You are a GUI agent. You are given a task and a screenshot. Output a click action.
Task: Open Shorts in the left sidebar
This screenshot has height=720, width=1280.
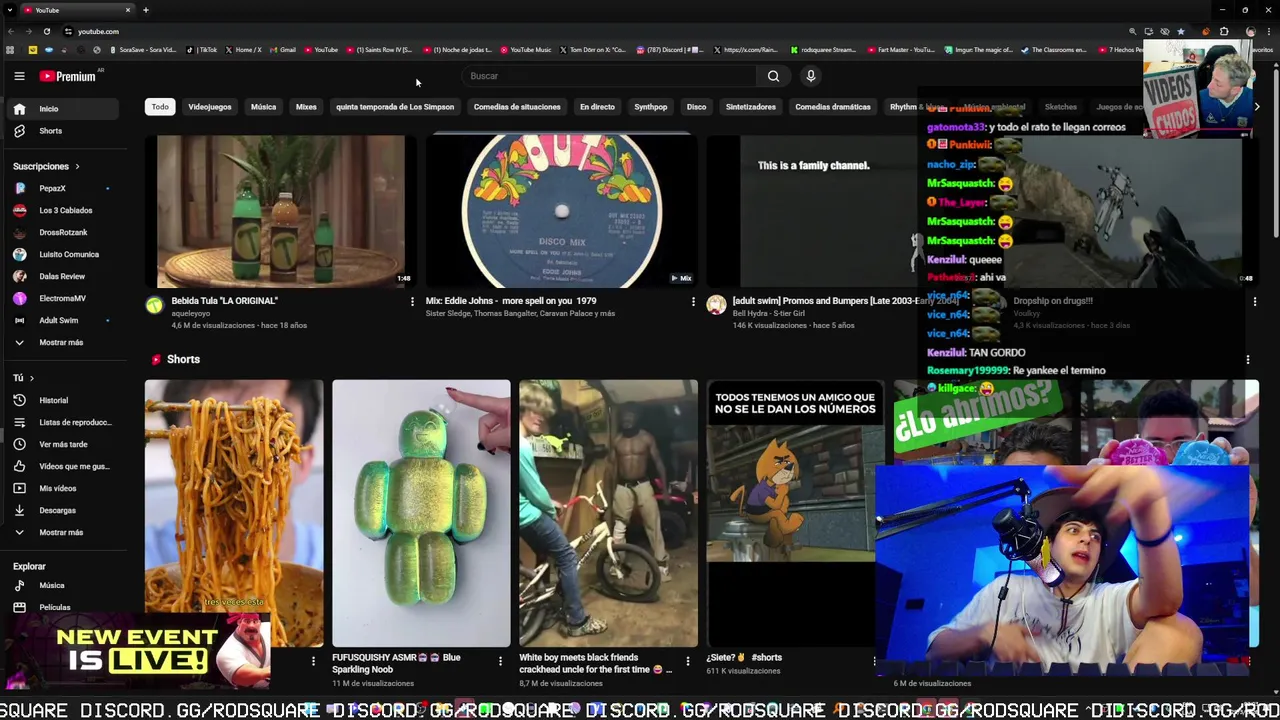tap(64, 131)
